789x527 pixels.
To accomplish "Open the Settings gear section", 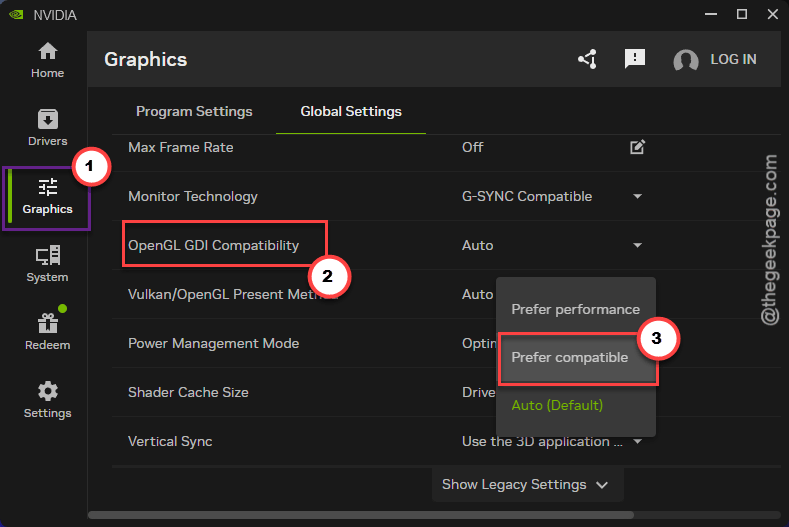I will [47, 400].
